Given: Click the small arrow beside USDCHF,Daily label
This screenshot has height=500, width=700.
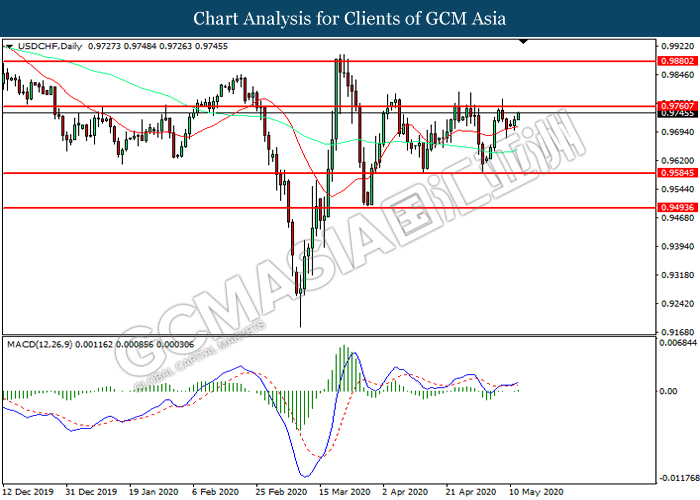Looking at the screenshot, I should click(9, 47).
